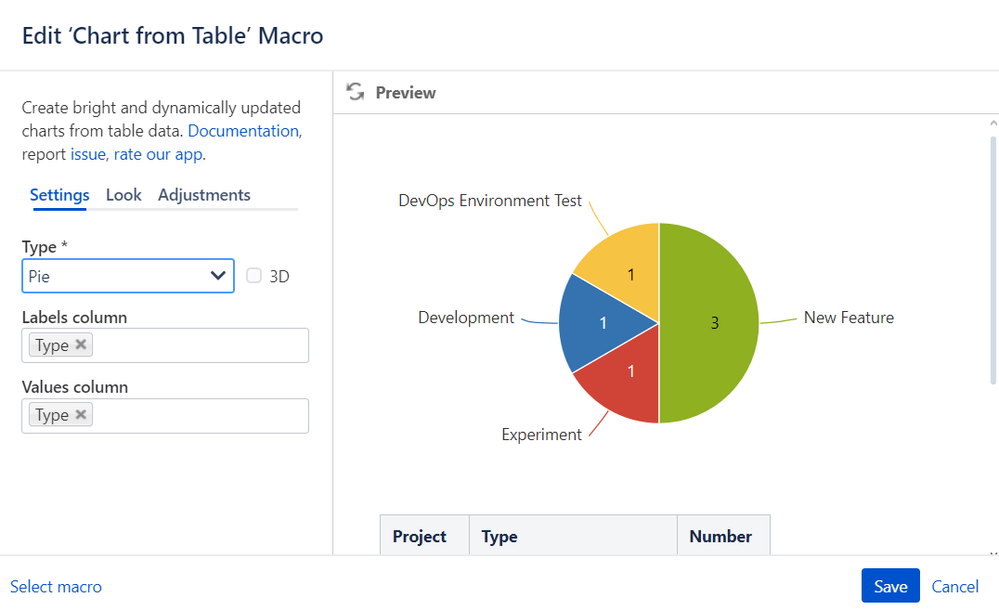Enable the 3D checkbox
This screenshot has width=999, height=611.
[x=254, y=276]
